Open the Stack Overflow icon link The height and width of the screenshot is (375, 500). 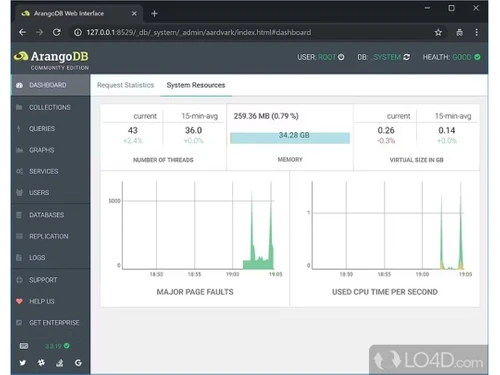tap(60, 363)
